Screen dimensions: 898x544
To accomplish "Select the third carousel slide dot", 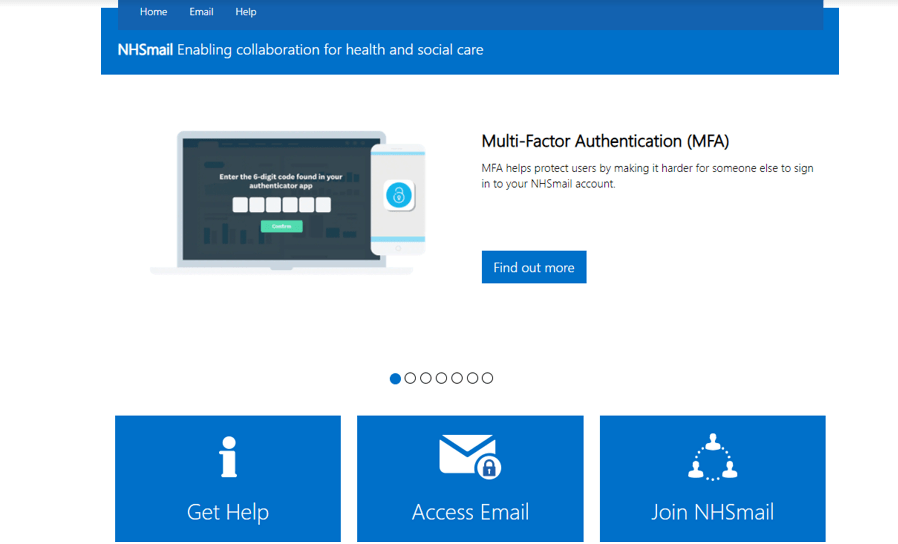I will click(426, 378).
